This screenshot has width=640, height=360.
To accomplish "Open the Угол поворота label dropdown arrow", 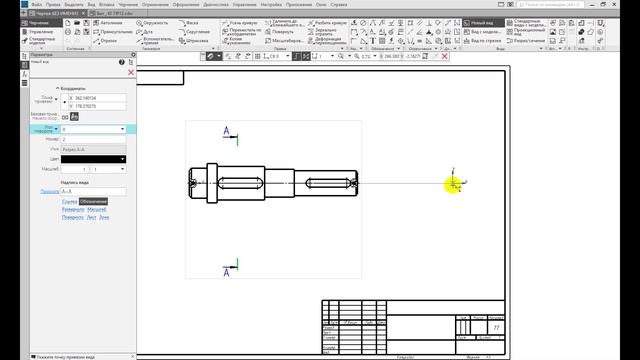I will (56, 129).
